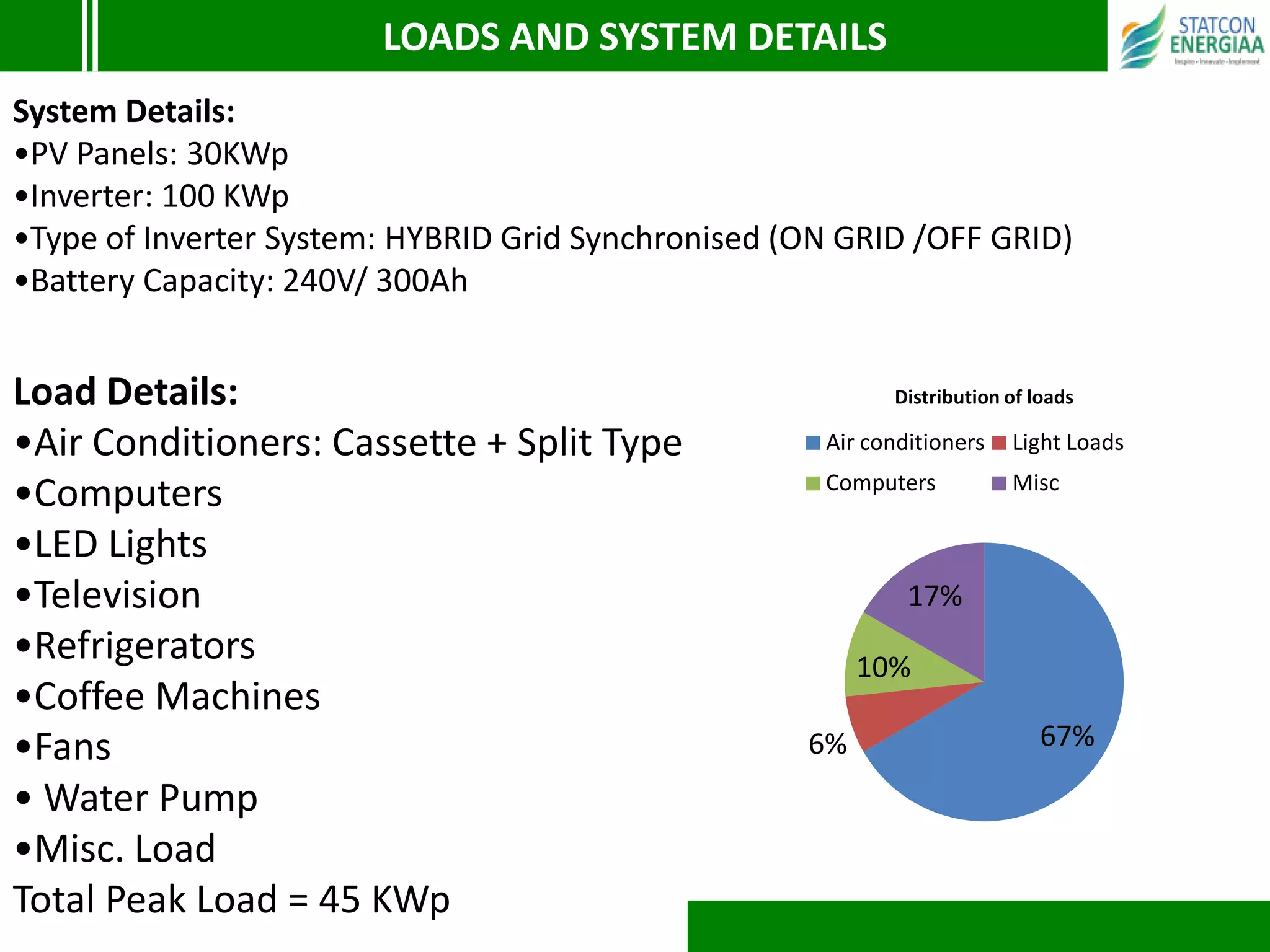Viewport: 1270px width, 952px height.
Task: Click the 'Light Loads' legend label
Action: click(x=1068, y=443)
